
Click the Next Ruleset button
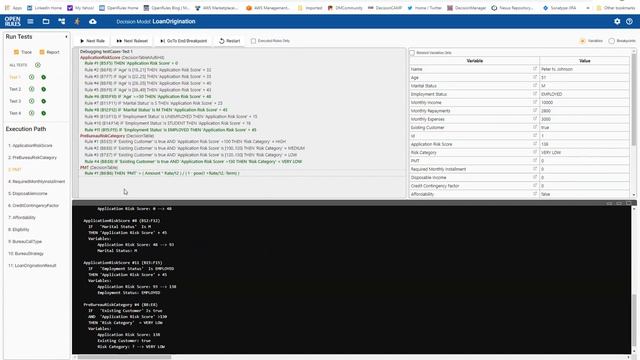pyautogui.click(x=132, y=41)
